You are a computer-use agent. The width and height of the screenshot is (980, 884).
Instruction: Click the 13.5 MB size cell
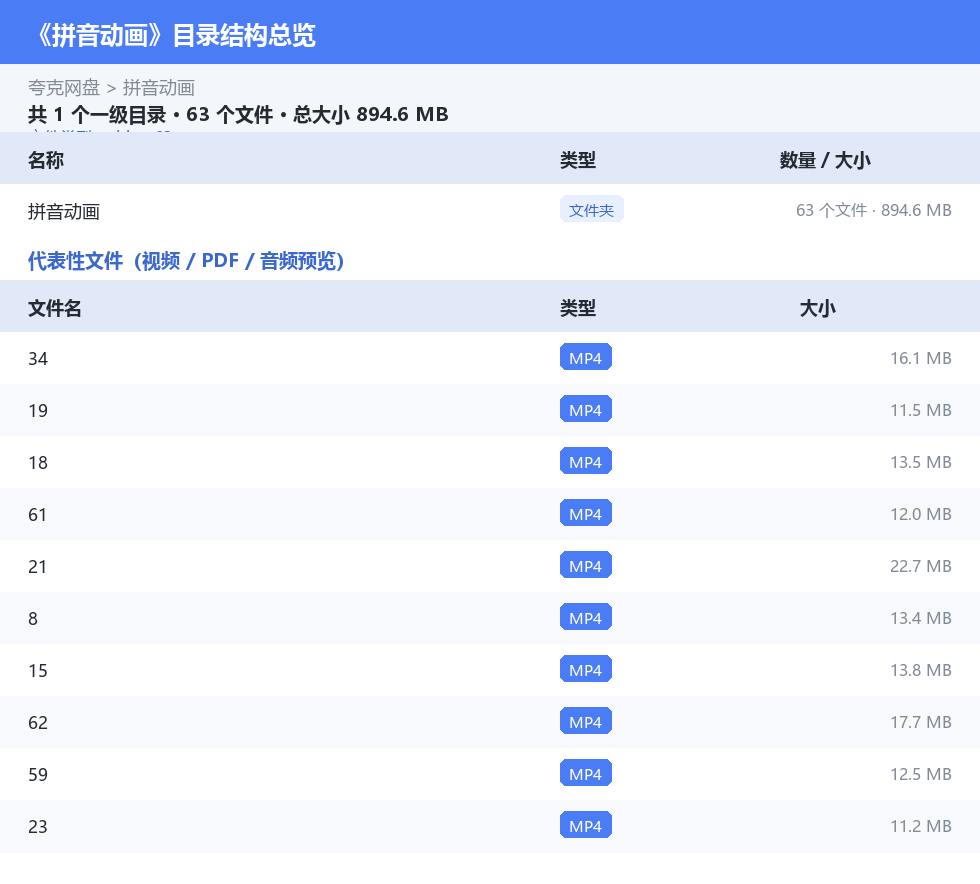tap(921, 462)
